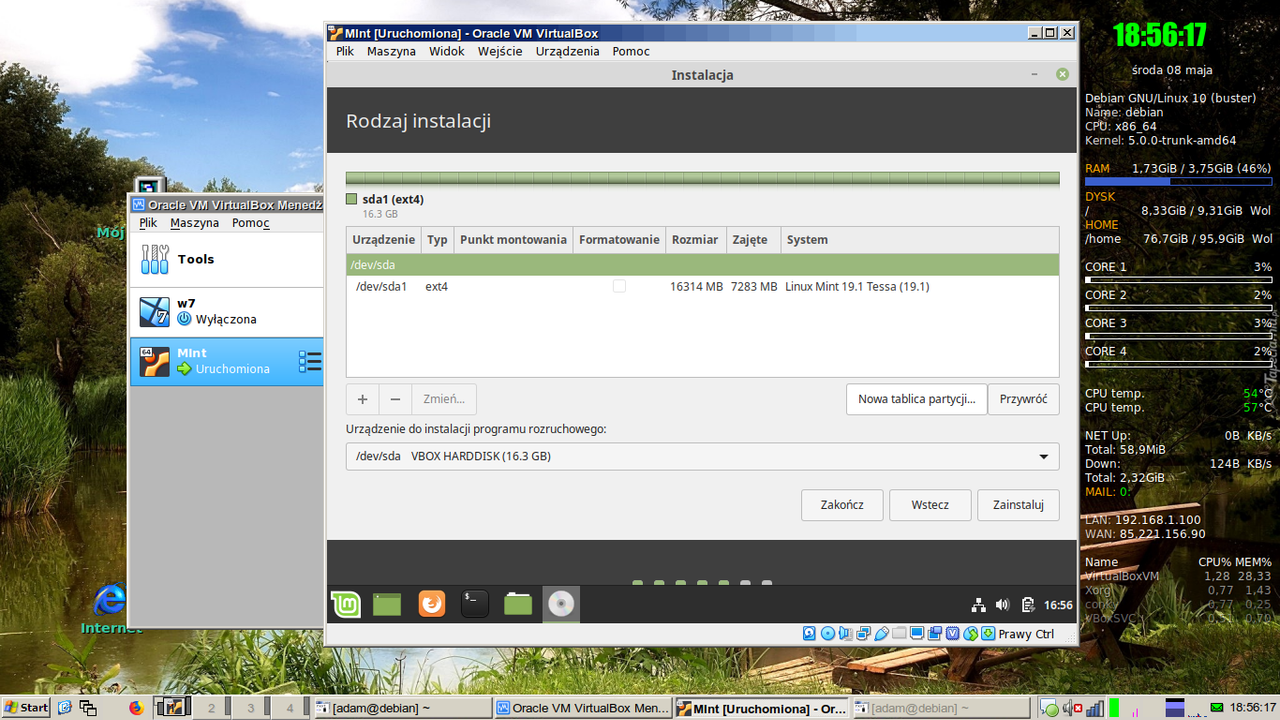Open the Linux Mint menu in guest panel
This screenshot has height=720, width=1280.
pos(346,604)
